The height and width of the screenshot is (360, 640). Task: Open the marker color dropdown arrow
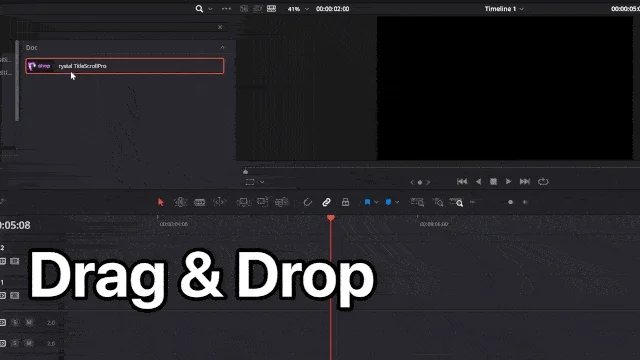tap(397, 202)
